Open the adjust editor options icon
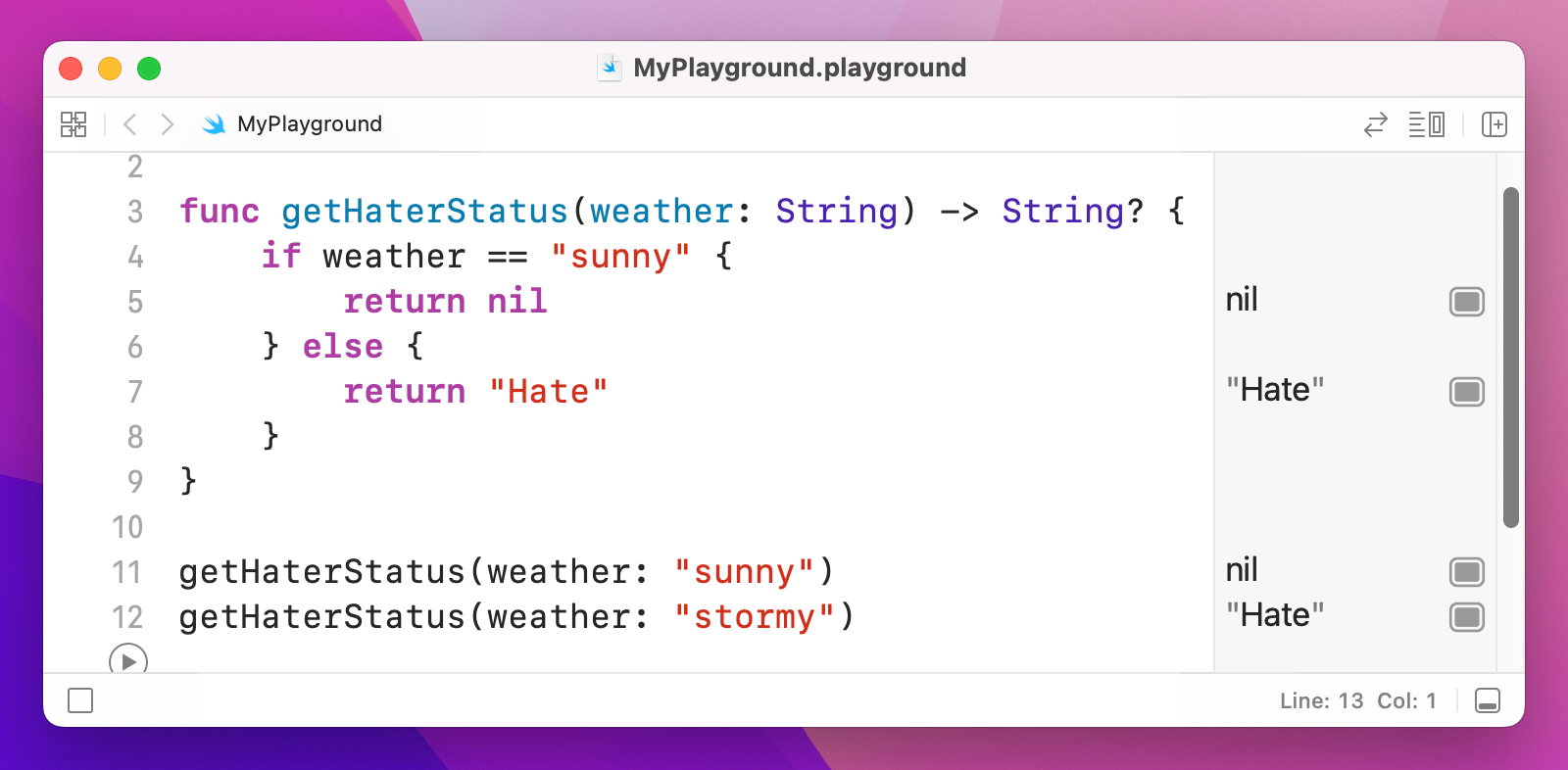Viewport: 1568px width, 770px height. click(x=1427, y=124)
